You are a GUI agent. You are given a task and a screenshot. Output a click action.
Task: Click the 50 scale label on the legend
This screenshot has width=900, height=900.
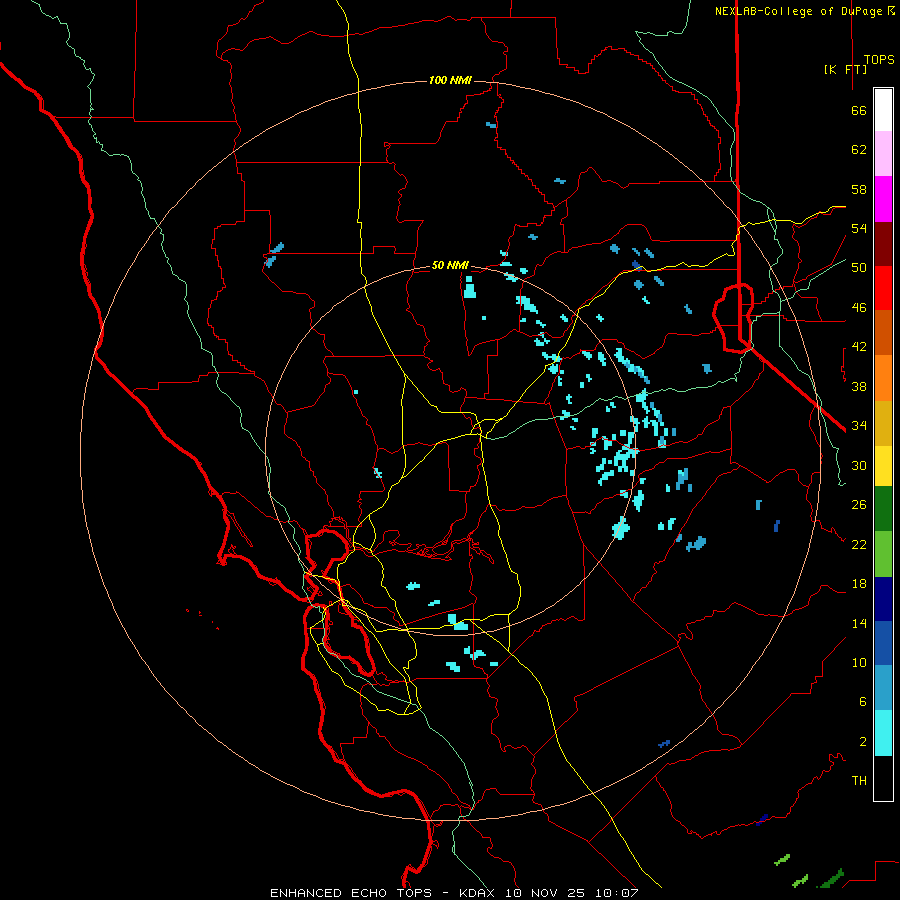[859, 268]
